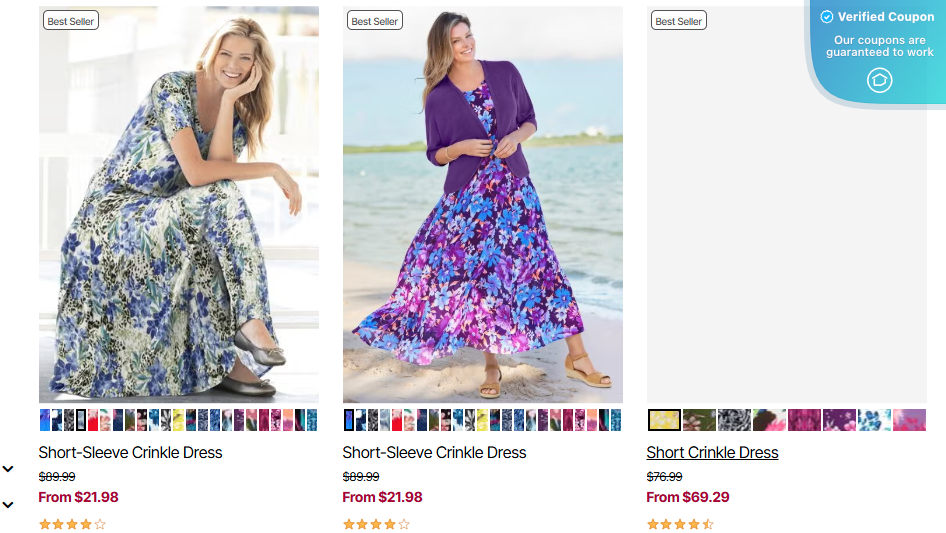Select the last pink swatch for Short Crinkle Dress

(909, 420)
